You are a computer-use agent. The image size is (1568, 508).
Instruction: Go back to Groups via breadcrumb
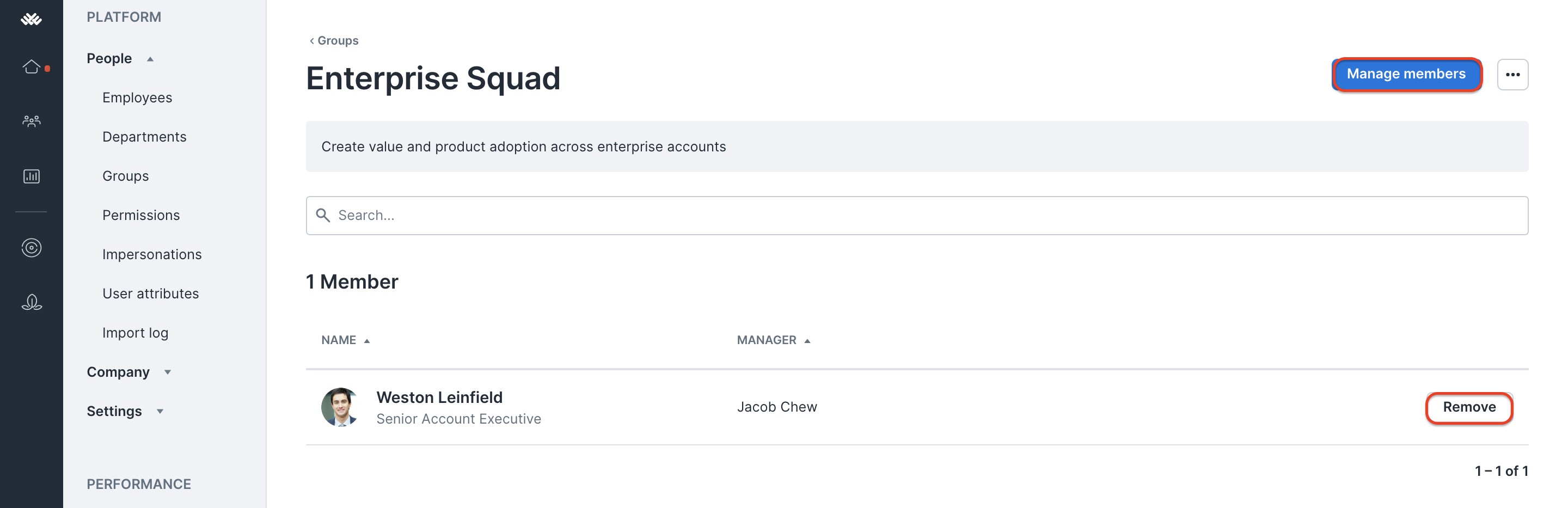(x=334, y=41)
